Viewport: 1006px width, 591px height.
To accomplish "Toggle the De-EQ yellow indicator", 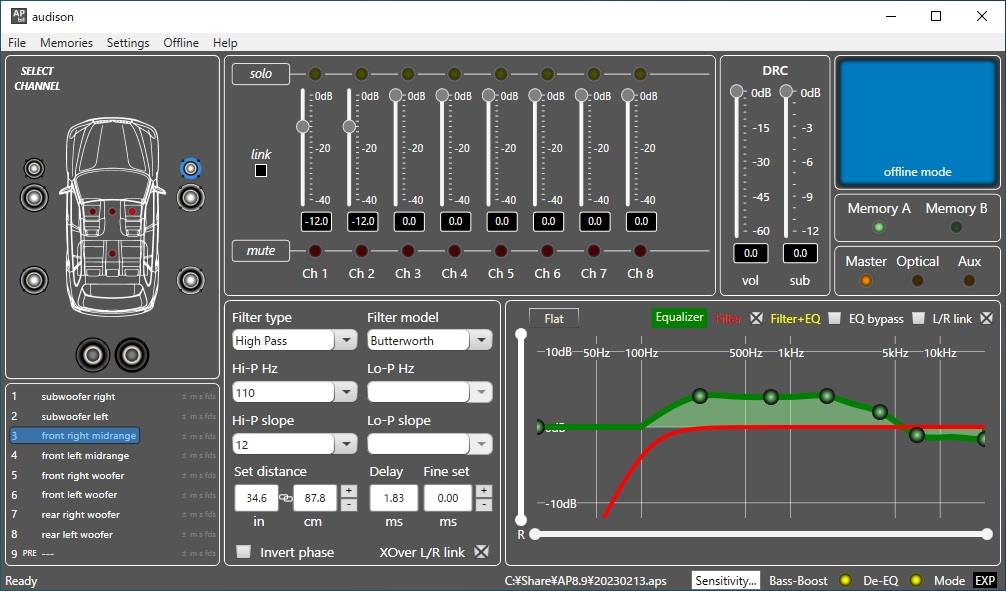I will pos(916,580).
